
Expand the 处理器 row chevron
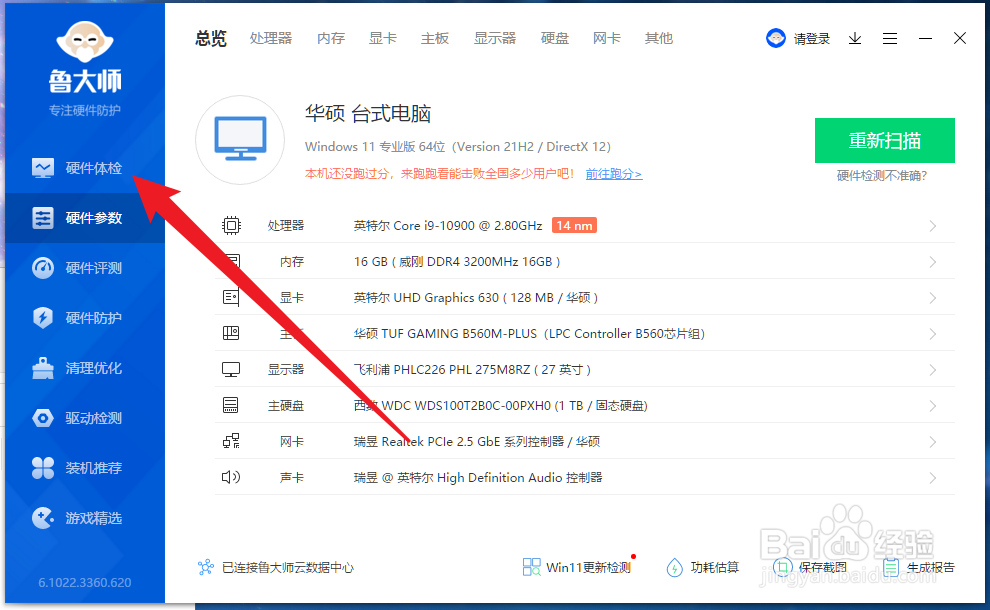click(x=933, y=226)
